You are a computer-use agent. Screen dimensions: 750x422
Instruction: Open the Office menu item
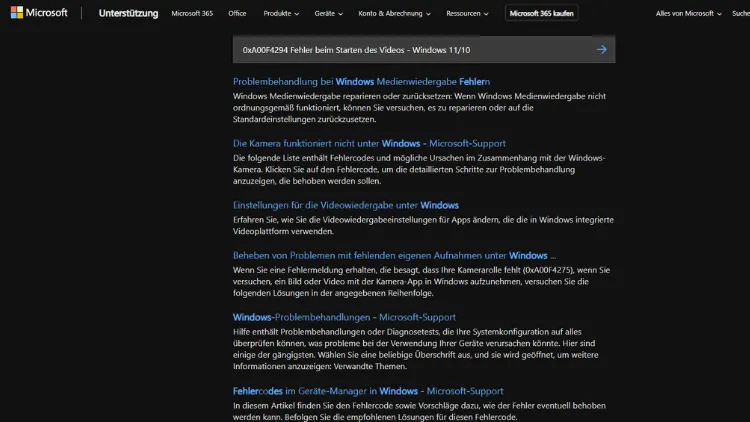click(237, 13)
